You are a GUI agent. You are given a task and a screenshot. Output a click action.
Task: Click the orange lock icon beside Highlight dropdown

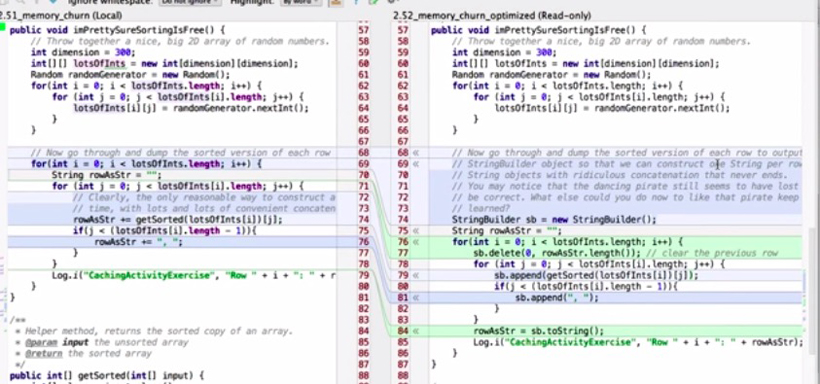(335, 2)
